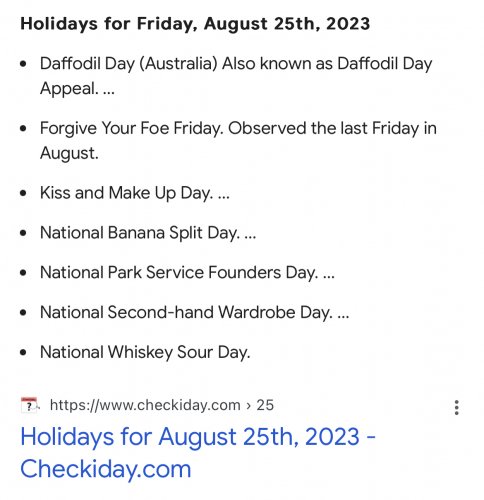Select the National Whiskey Sour Day entry
This screenshot has width=484, height=500.
[145, 353]
